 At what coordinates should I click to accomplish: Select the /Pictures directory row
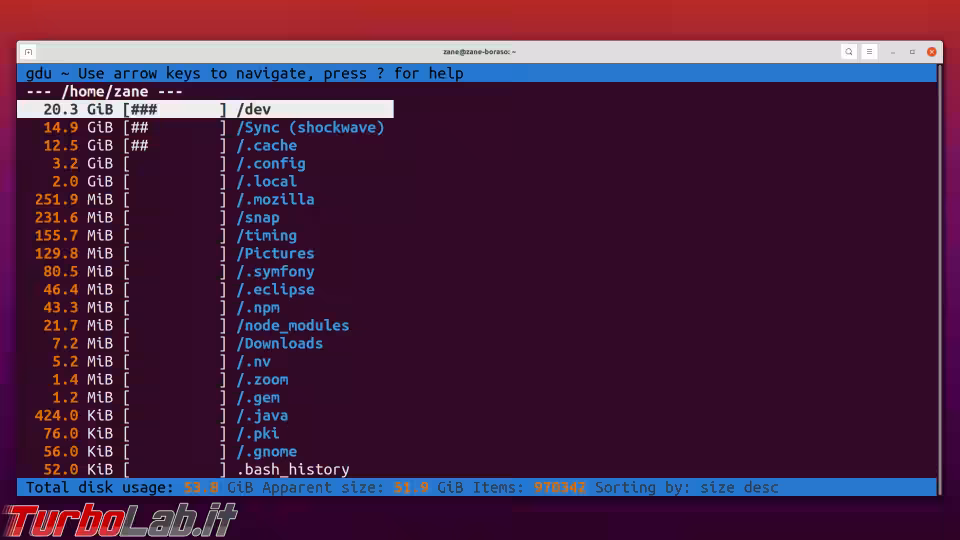tap(205, 253)
